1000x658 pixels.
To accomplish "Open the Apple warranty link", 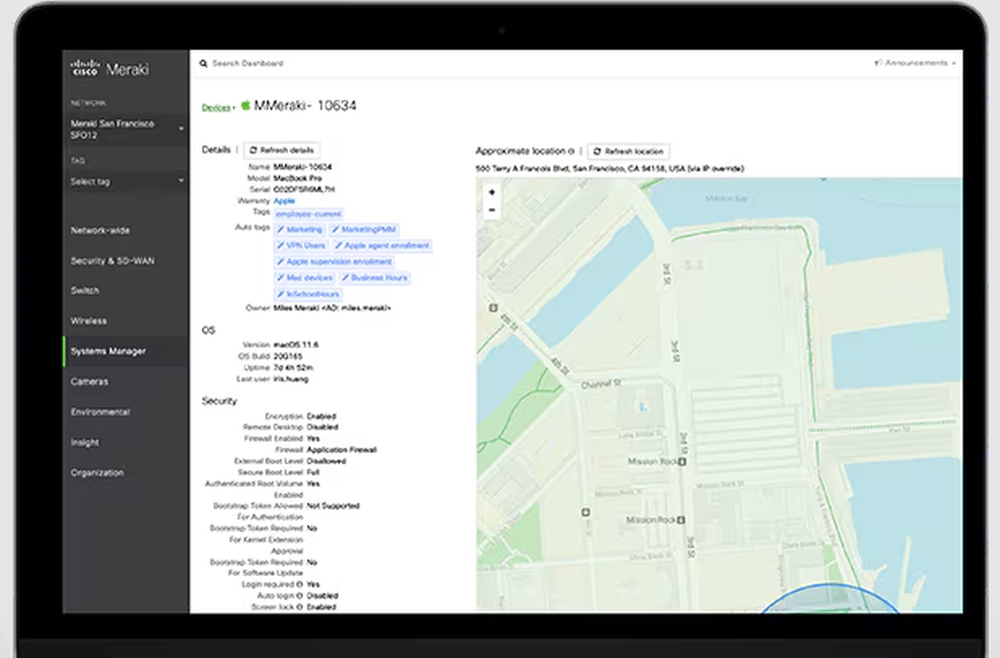I will (x=284, y=201).
